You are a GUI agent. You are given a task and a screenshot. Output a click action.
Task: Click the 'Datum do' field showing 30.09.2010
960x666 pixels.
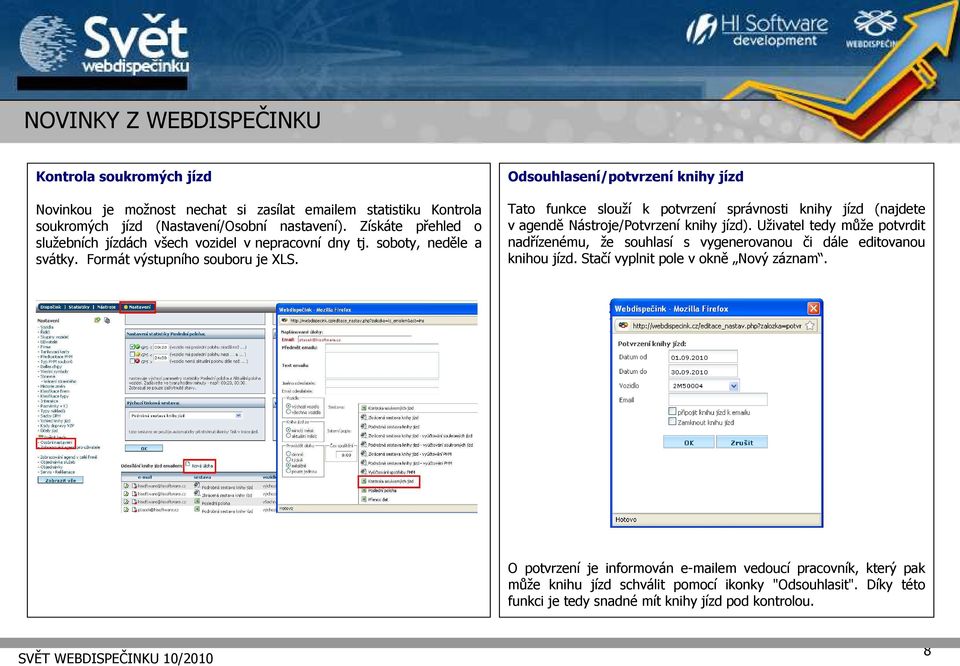tap(702, 371)
